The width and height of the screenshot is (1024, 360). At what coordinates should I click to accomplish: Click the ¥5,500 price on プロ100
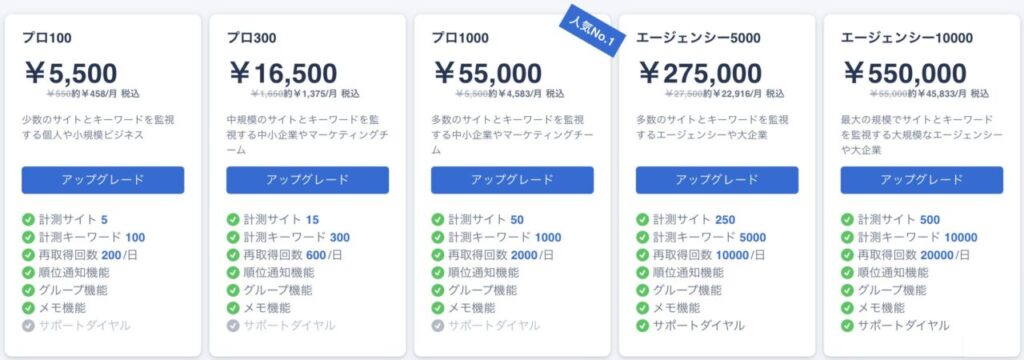click(x=71, y=73)
